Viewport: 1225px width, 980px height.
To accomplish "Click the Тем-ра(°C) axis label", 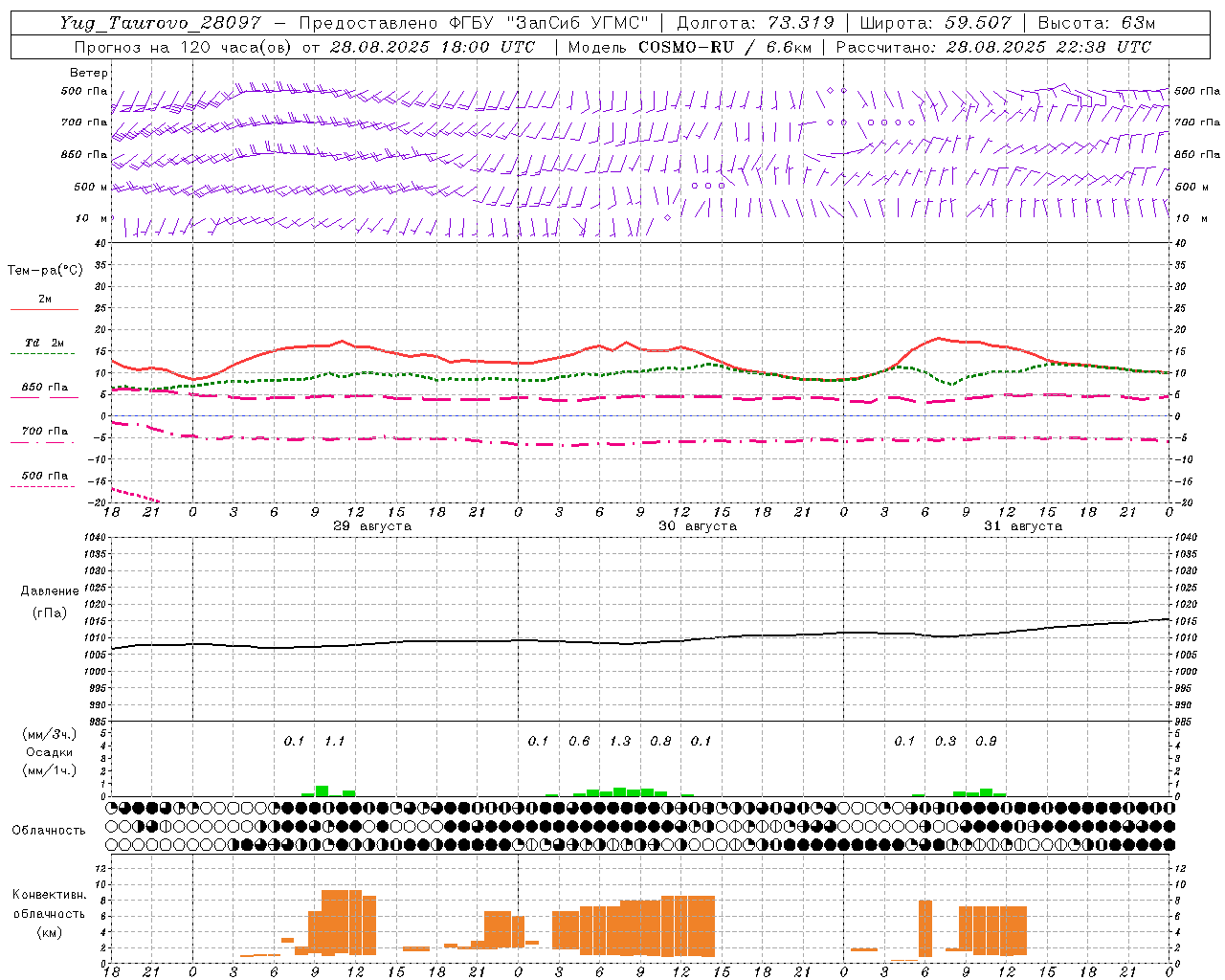I will point(45,271).
